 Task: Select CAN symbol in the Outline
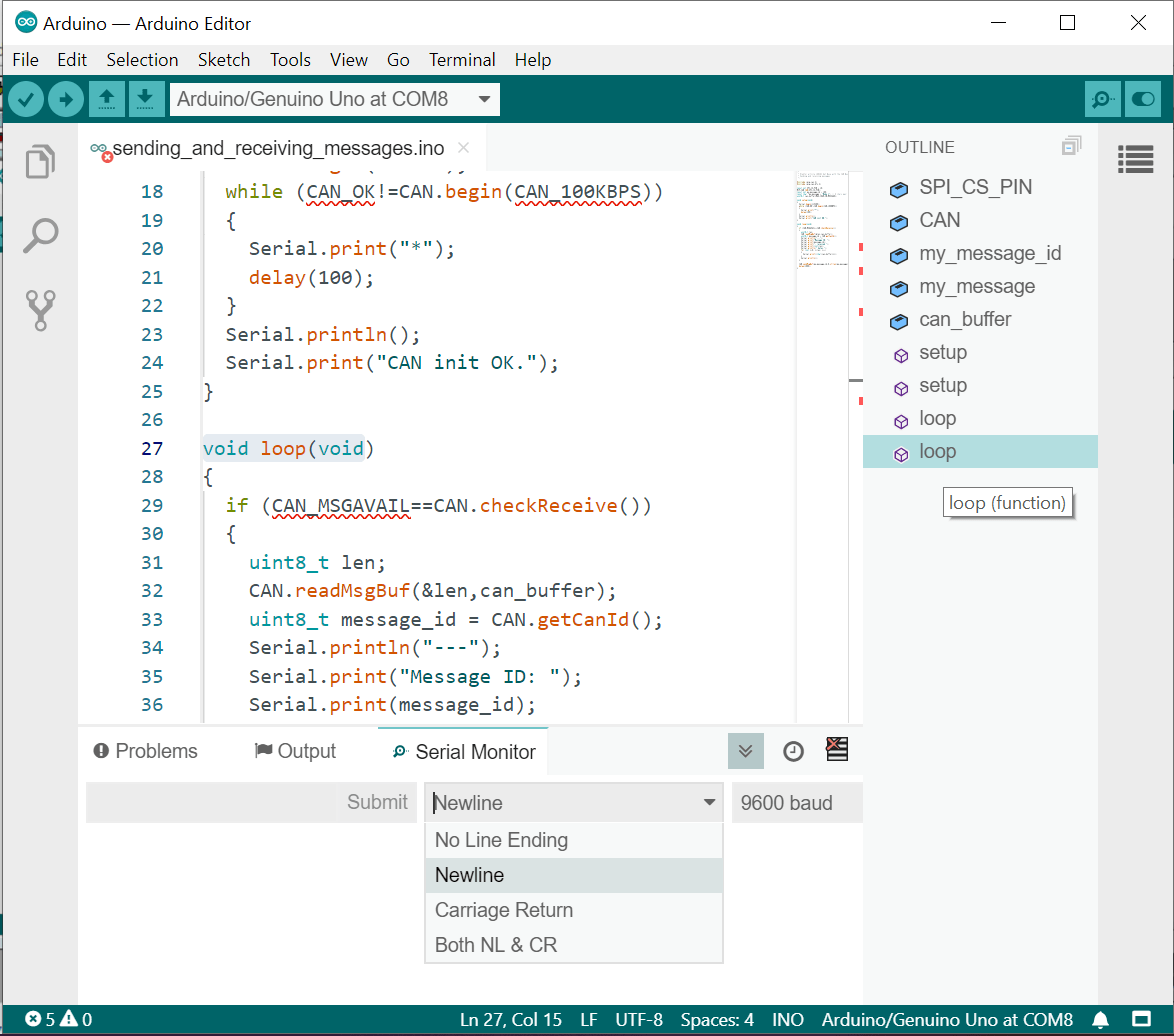point(980,220)
